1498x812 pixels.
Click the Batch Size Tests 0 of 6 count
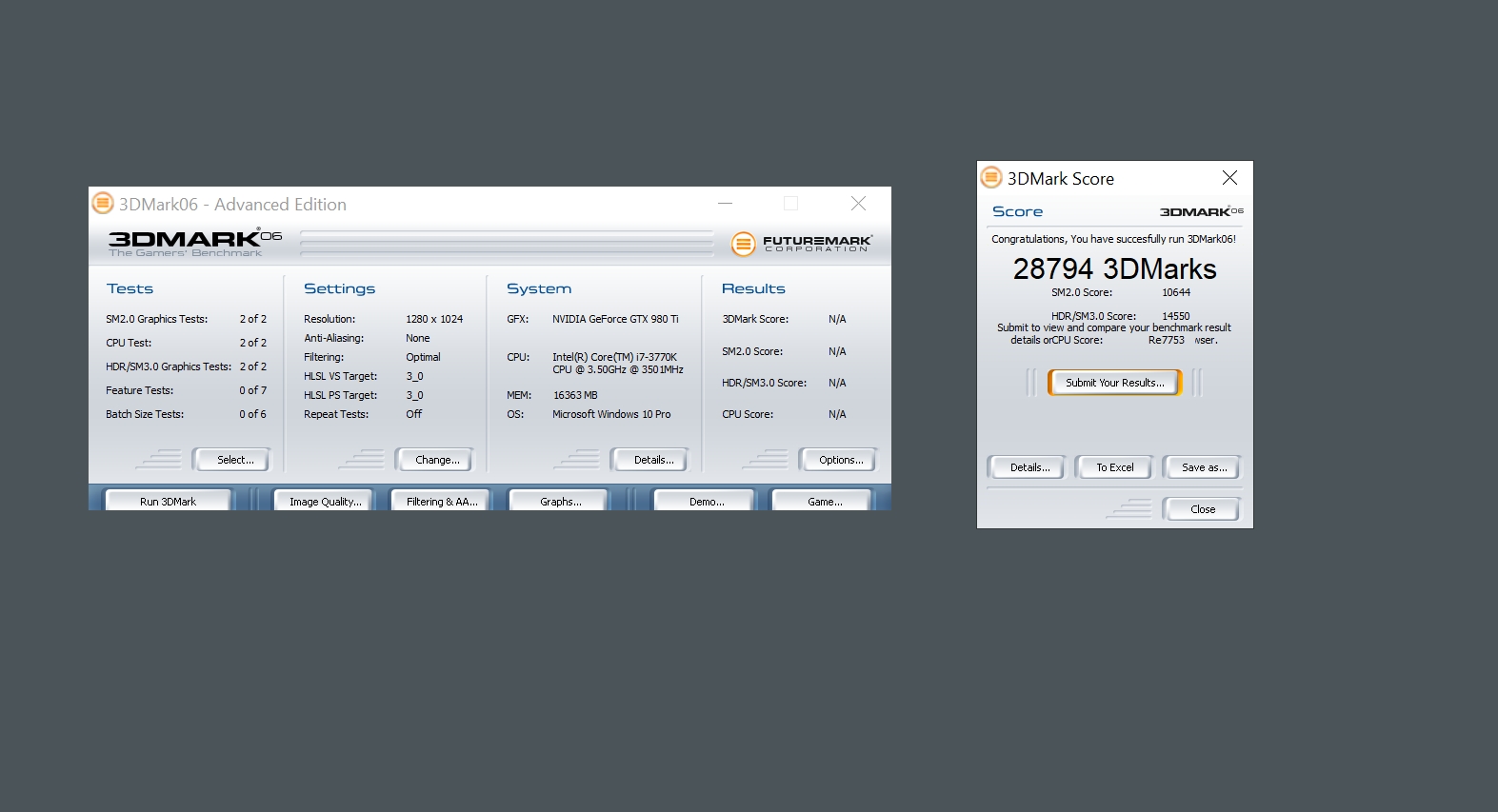[252, 414]
